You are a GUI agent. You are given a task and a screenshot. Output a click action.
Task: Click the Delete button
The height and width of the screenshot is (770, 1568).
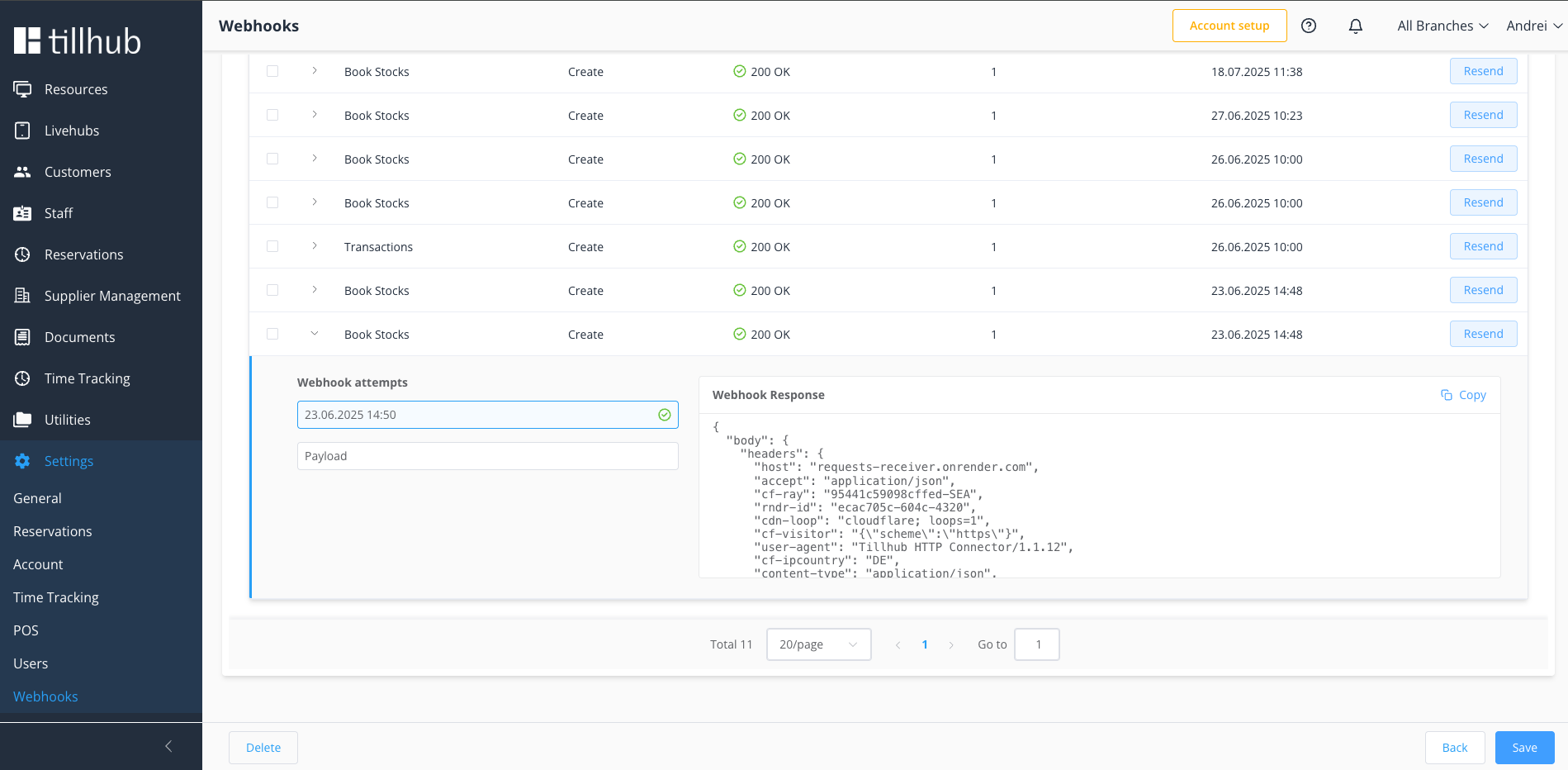pyautogui.click(x=263, y=748)
